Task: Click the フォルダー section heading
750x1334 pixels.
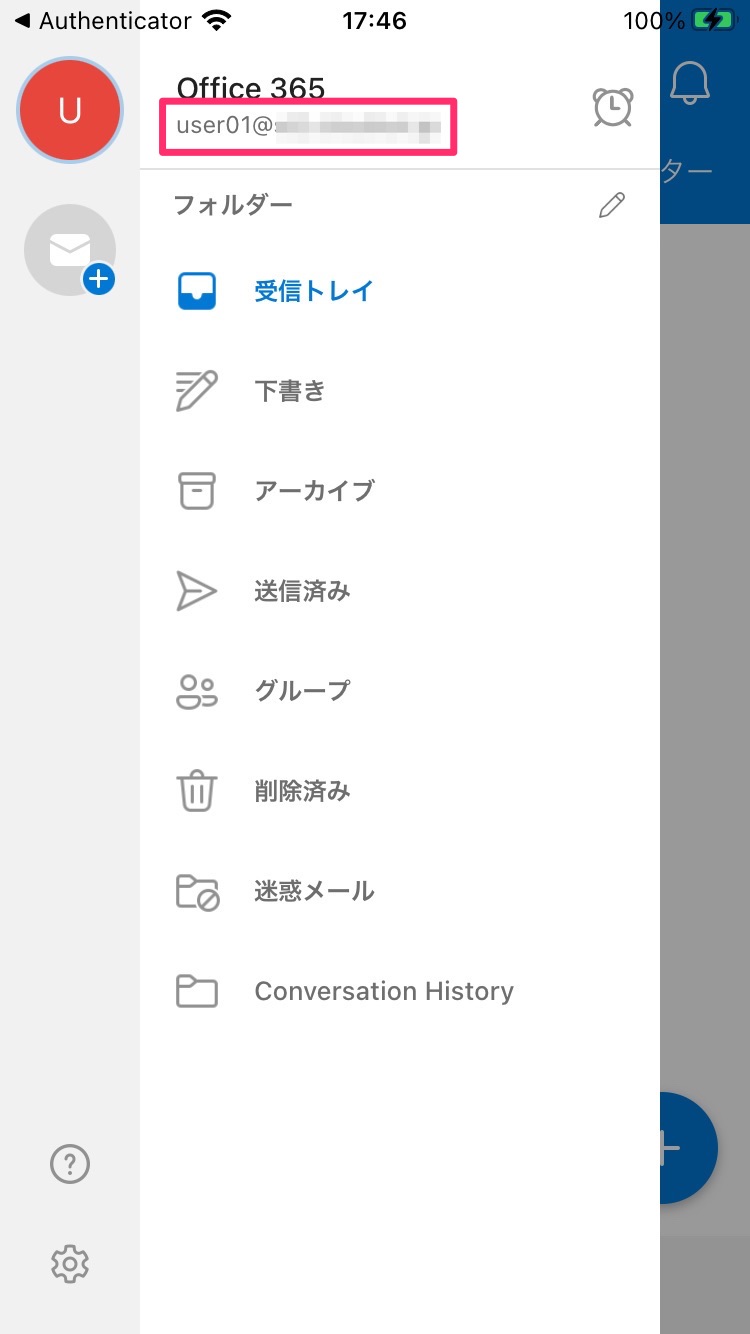Action: [233, 205]
